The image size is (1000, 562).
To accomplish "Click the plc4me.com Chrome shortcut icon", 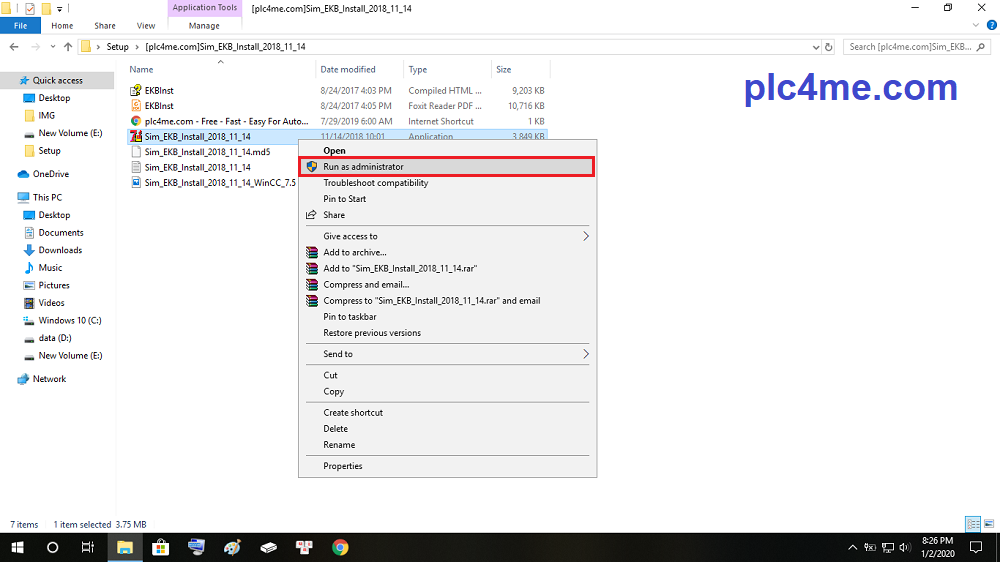I will tap(136, 120).
